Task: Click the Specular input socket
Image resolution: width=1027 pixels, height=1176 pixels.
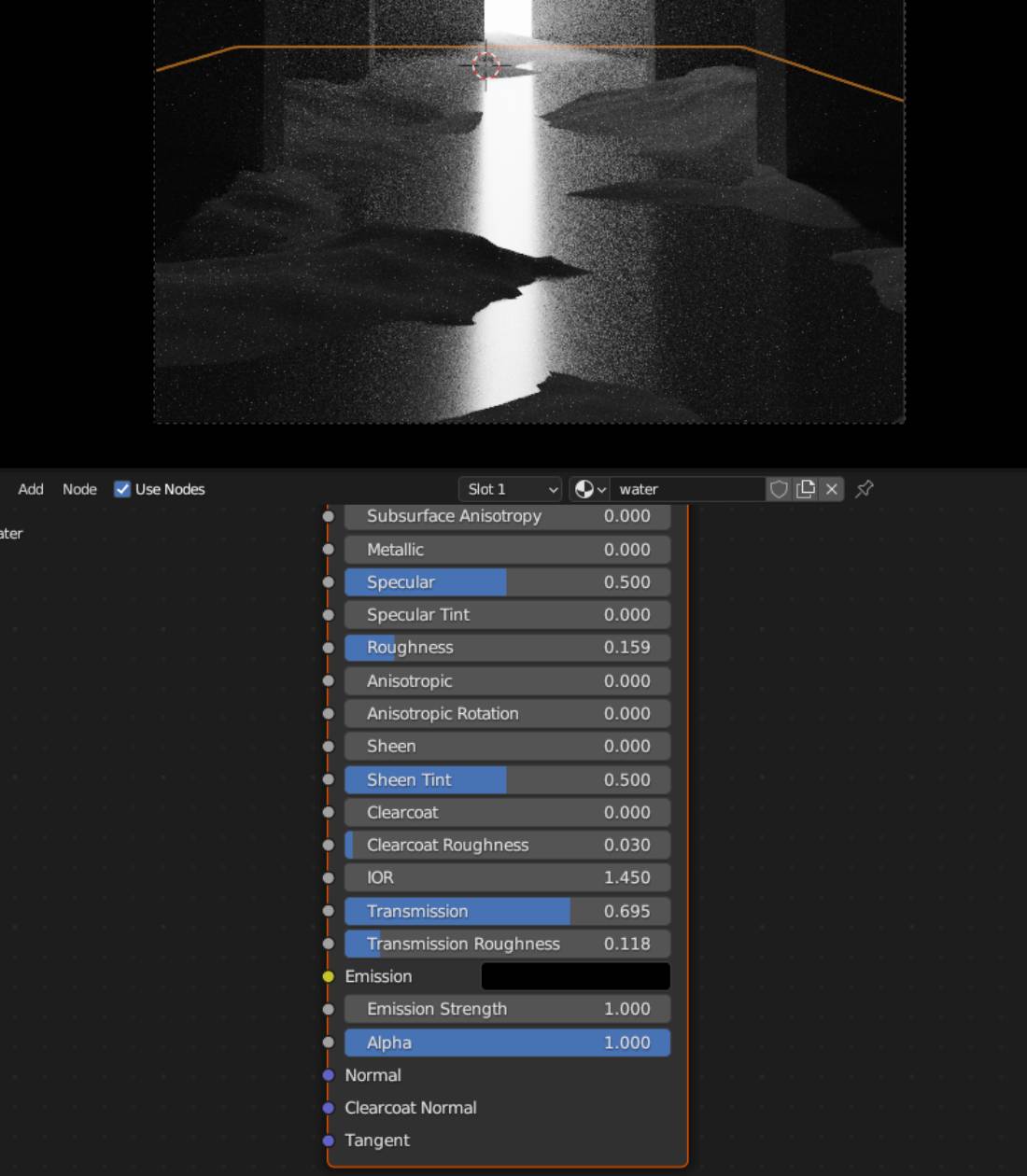Action: click(329, 582)
